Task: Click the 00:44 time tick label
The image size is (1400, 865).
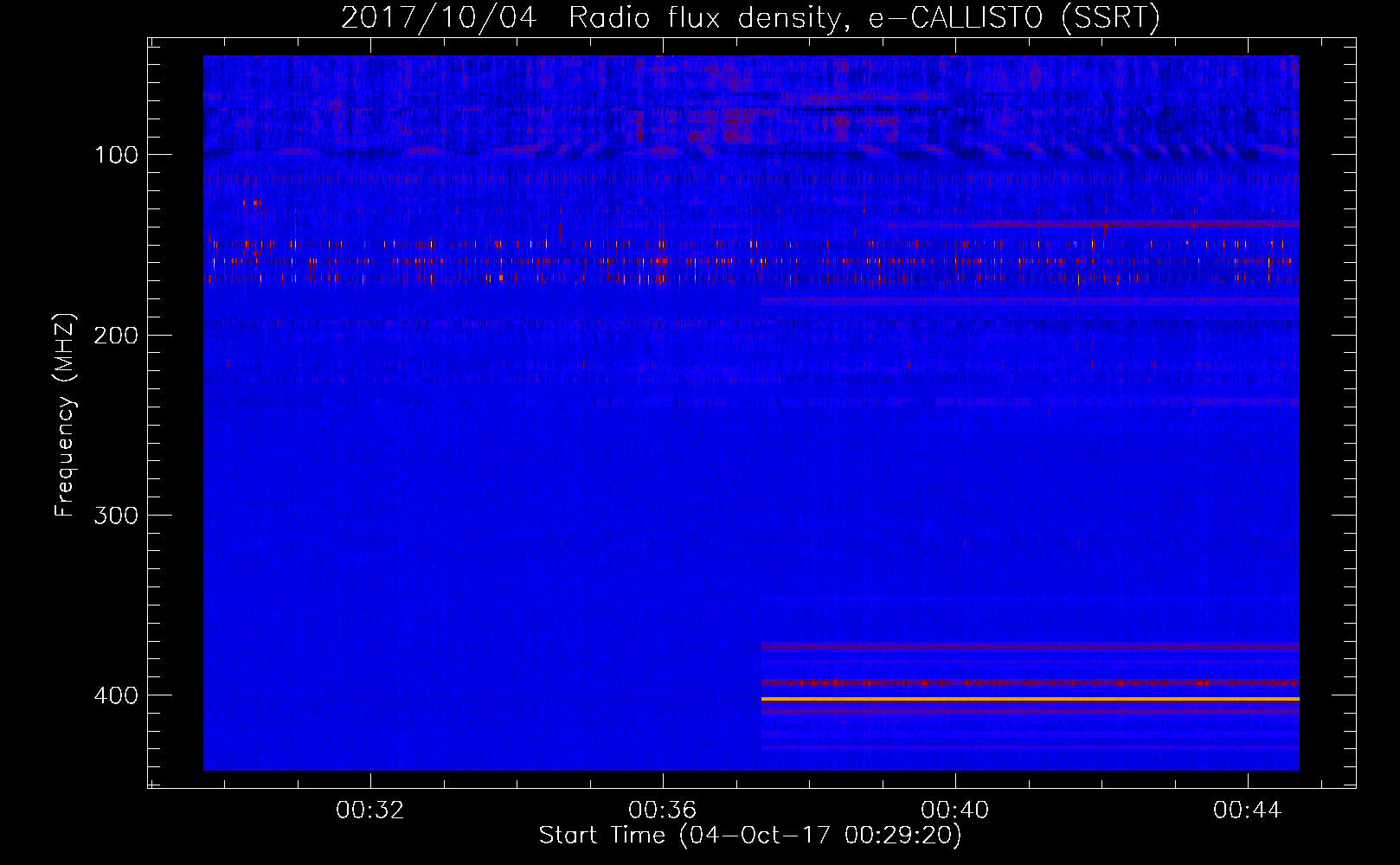Action: [x=1248, y=811]
